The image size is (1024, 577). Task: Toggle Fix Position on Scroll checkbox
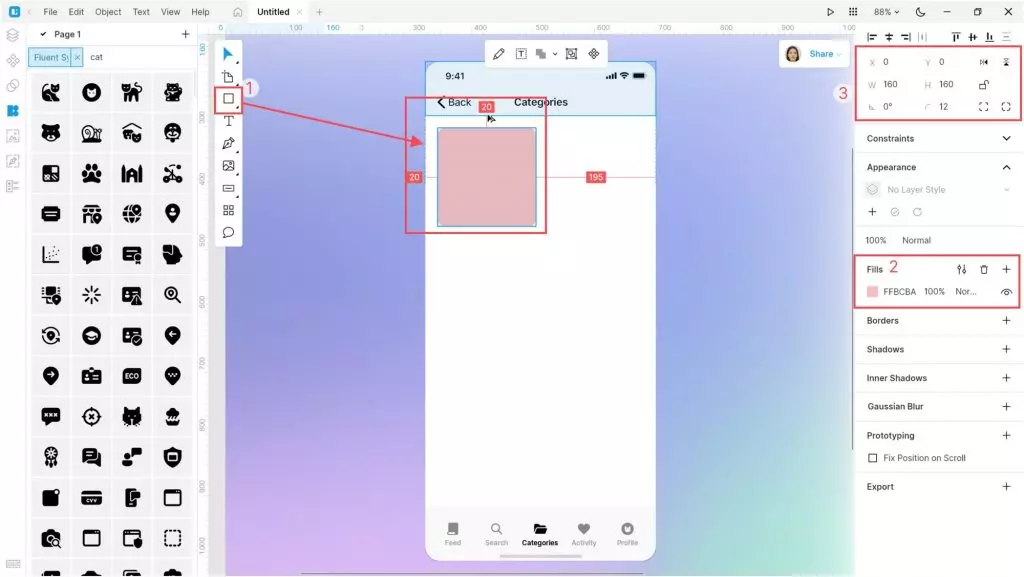click(x=872, y=458)
